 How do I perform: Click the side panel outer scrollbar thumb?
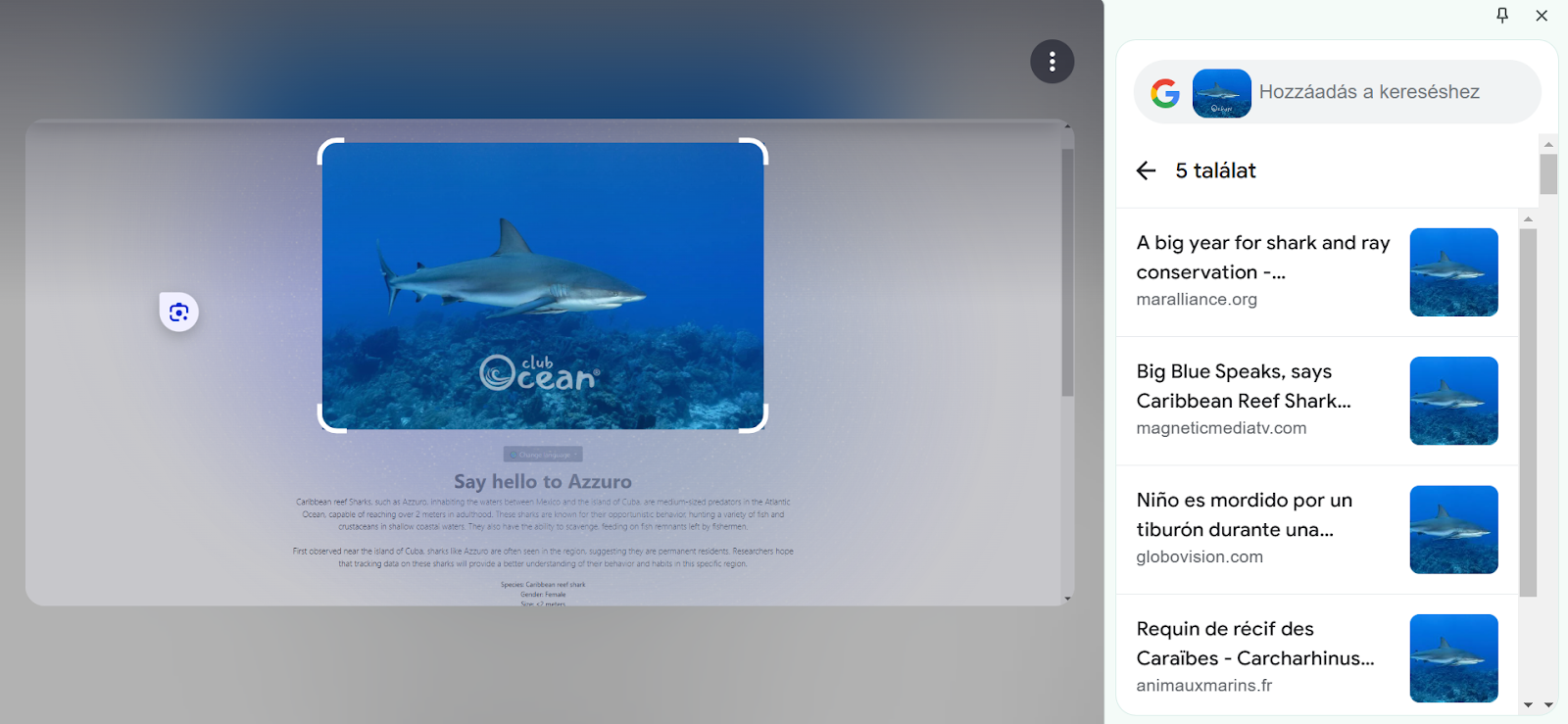[x=1548, y=174]
